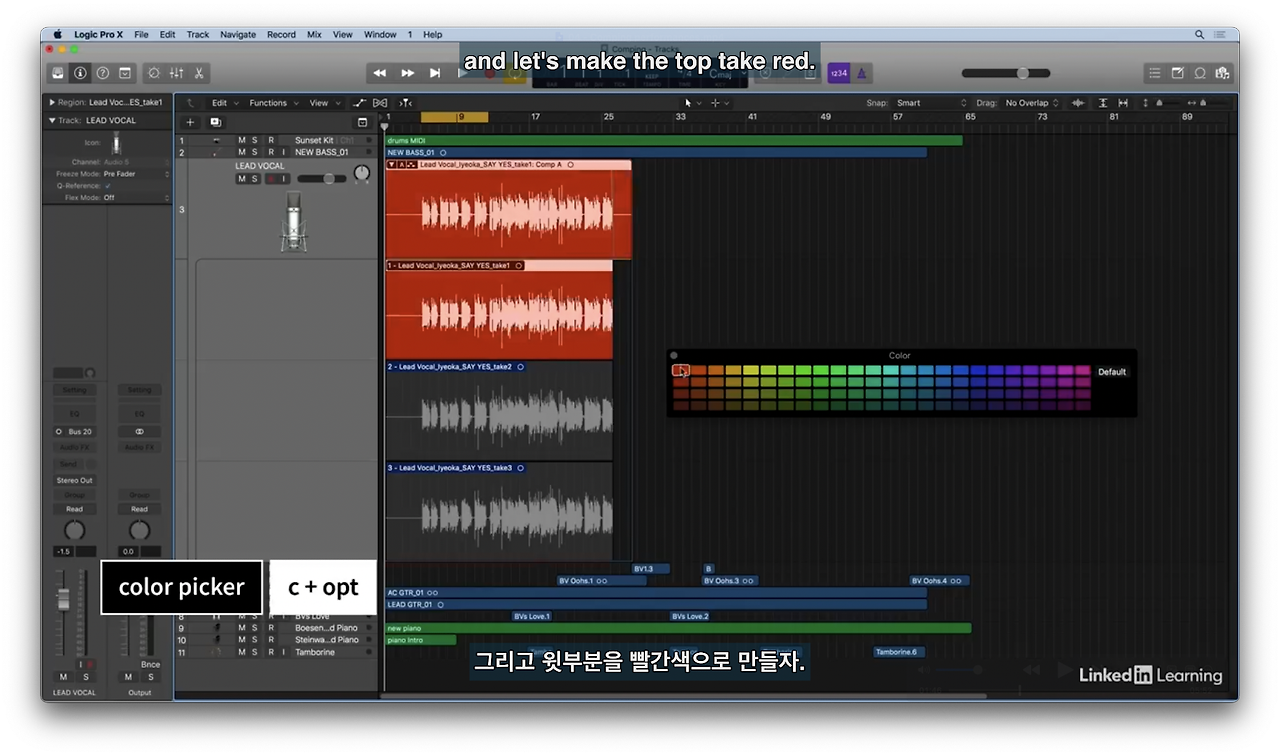The height and width of the screenshot is (756, 1280).
Task: Toggle the Catch Playhead button
Action: [x=405, y=103]
